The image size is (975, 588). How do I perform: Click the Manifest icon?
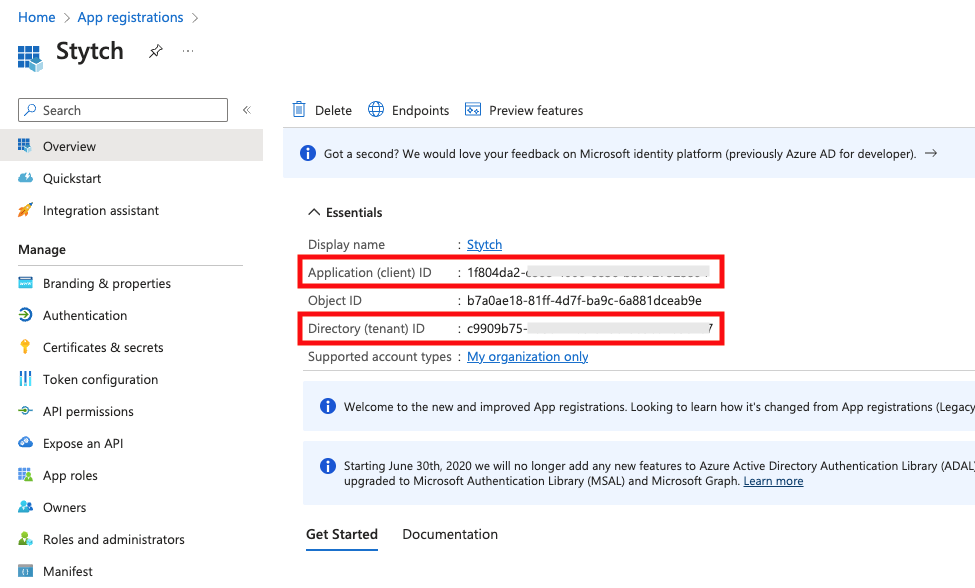pos(25,571)
